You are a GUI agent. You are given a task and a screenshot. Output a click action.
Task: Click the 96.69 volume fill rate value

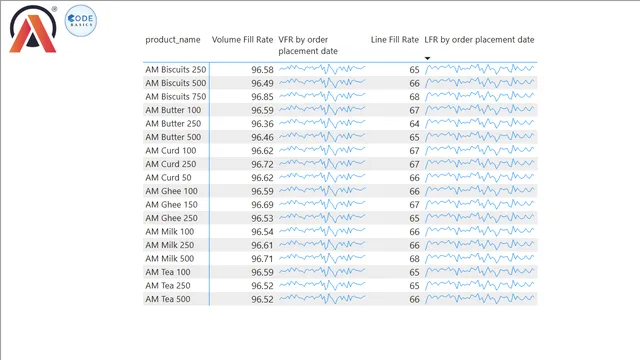pos(262,204)
